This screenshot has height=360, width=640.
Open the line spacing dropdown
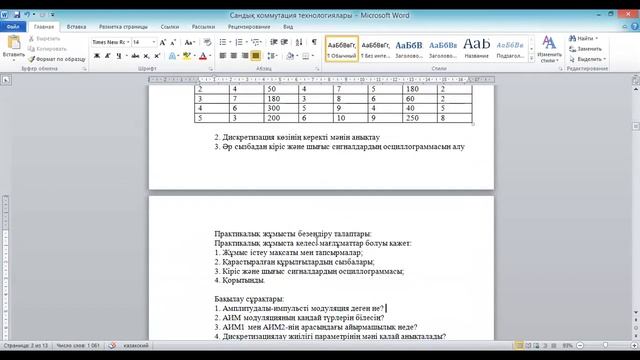tap(272, 56)
